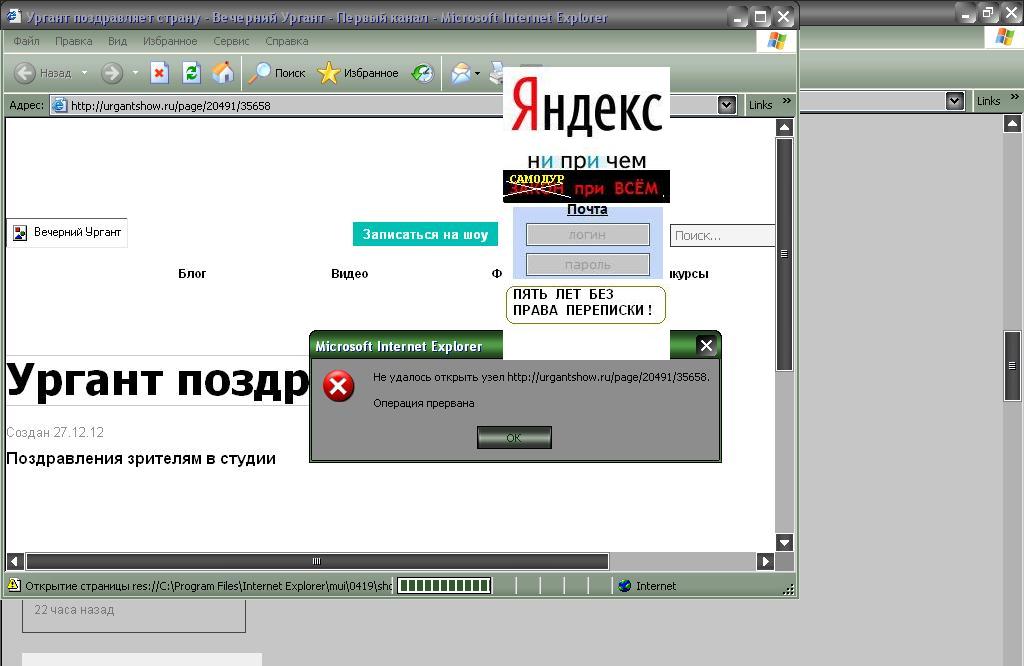Go to the Home page icon

(223, 73)
